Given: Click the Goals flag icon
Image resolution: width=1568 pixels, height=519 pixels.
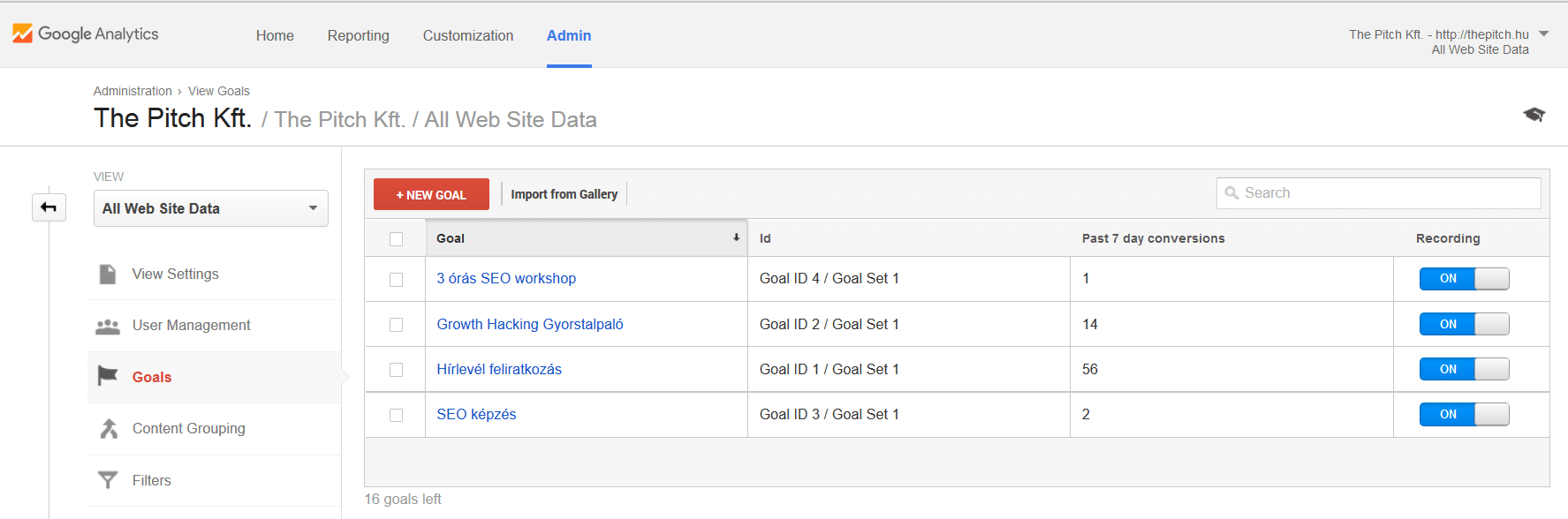Looking at the screenshot, I should click(108, 376).
